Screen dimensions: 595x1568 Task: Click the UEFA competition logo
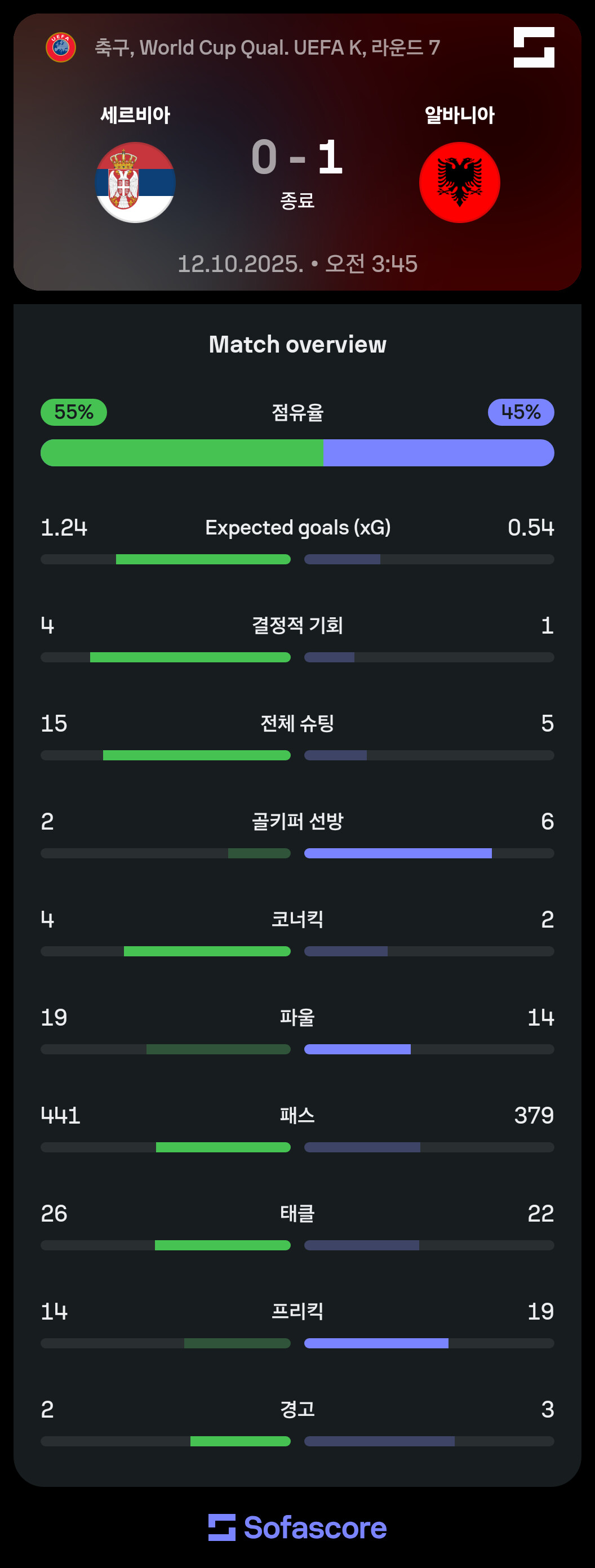pyautogui.click(x=61, y=47)
